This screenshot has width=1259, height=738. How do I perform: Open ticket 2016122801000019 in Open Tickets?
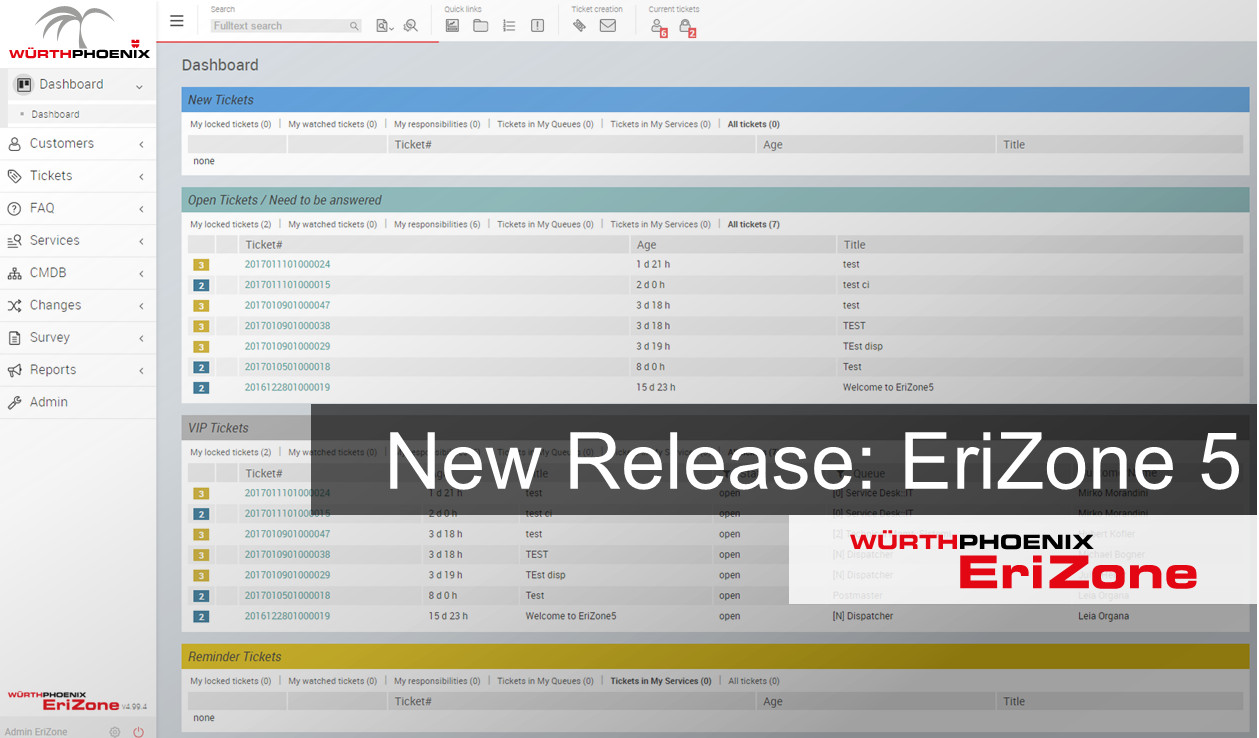coord(287,387)
